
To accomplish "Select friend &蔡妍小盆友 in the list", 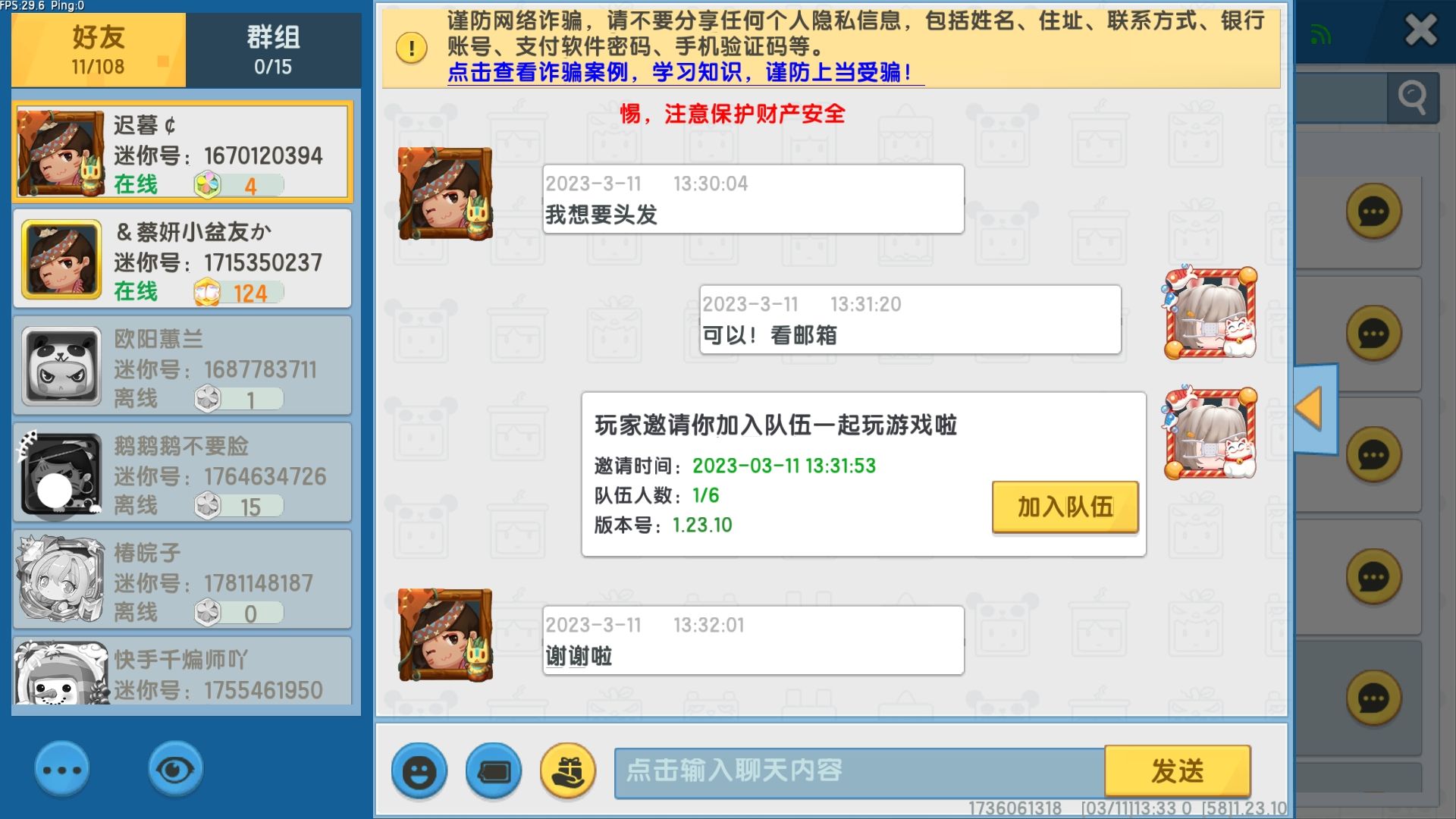I will tap(182, 259).
